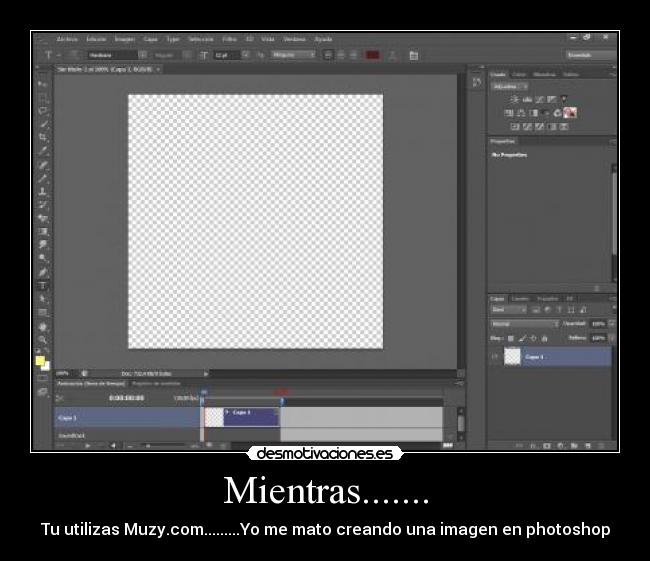Toggle the Character panel from options bar
Viewport: 650px width, 561px height.
(413, 55)
